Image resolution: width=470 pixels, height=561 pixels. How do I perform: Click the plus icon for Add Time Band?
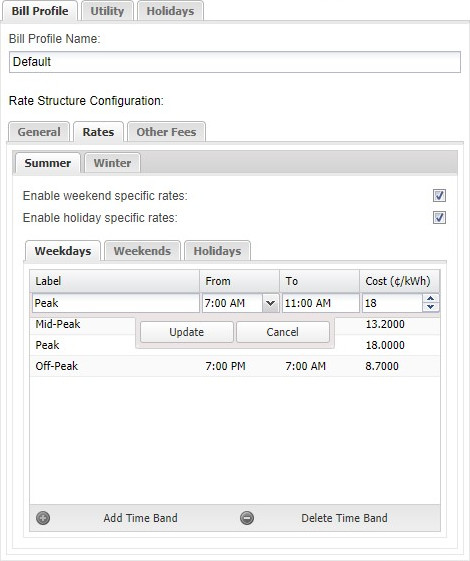pyautogui.click(x=43, y=518)
